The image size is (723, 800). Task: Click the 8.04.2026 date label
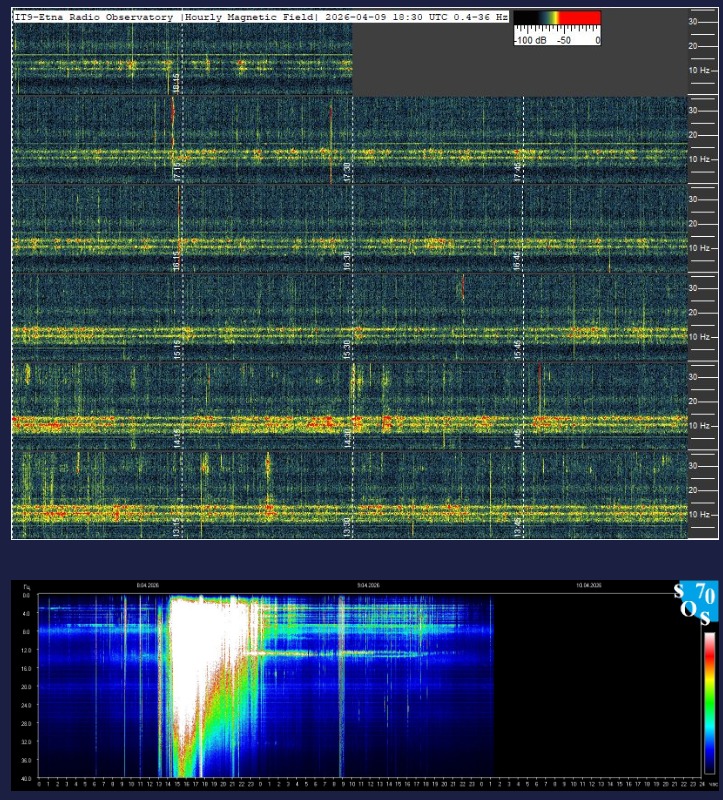coord(148,585)
